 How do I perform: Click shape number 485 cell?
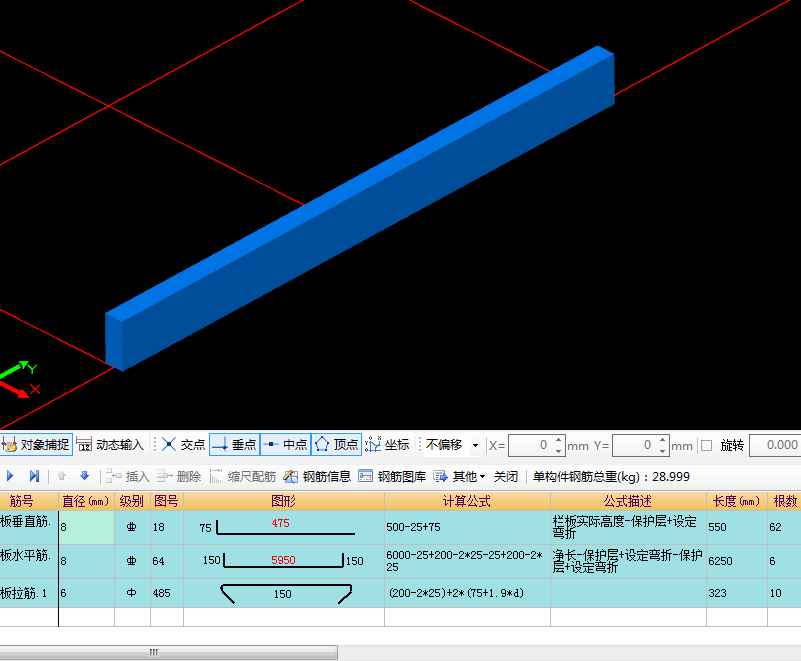[167, 593]
